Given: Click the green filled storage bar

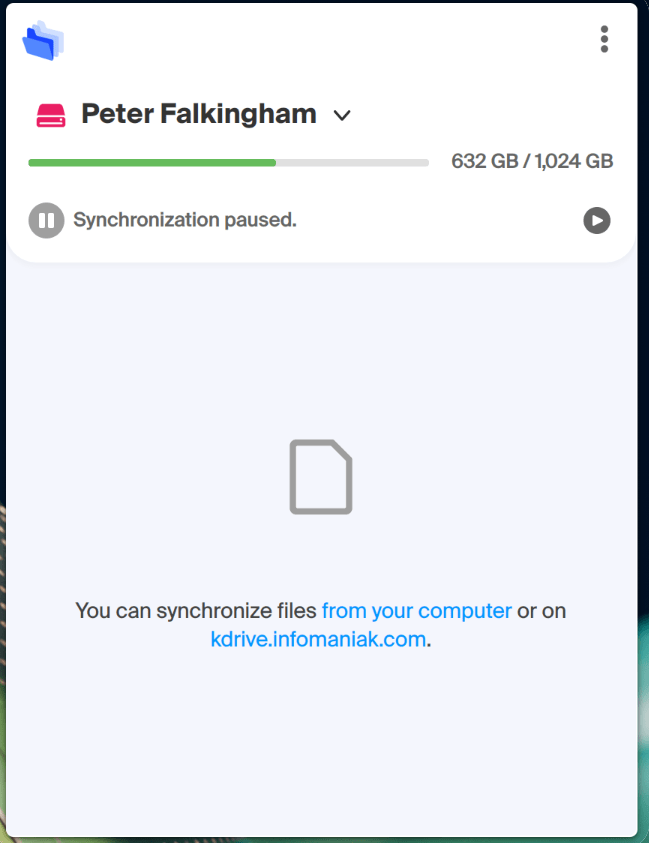Looking at the screenshot, I should [x=152, y=163].
